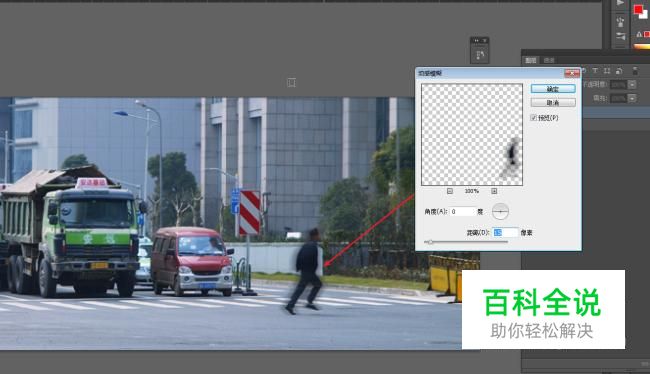This screenshot has width=650, height=374.
Task: Expand the small floating panel's double-arrow
Action: pos(476,40)
